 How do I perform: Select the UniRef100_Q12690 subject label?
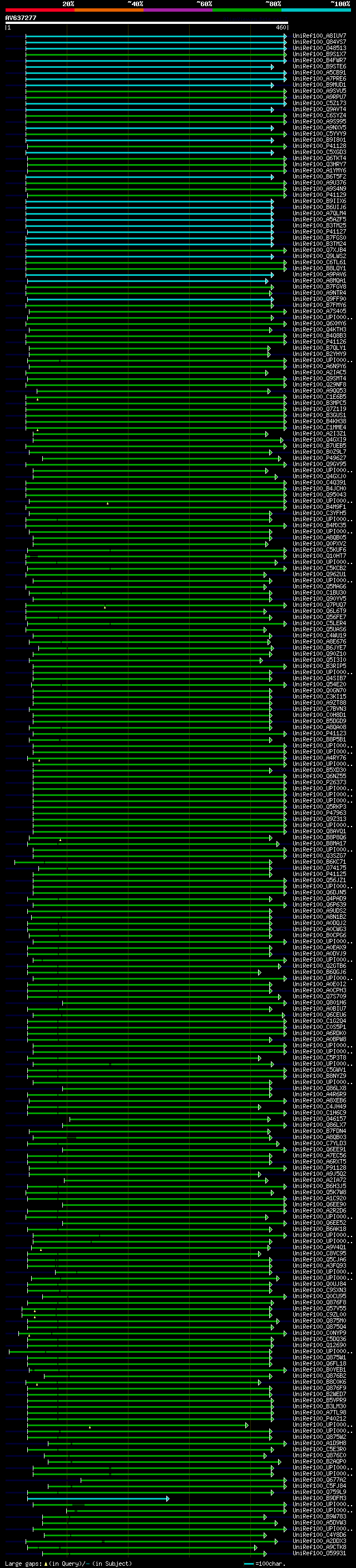(319, 1345)
